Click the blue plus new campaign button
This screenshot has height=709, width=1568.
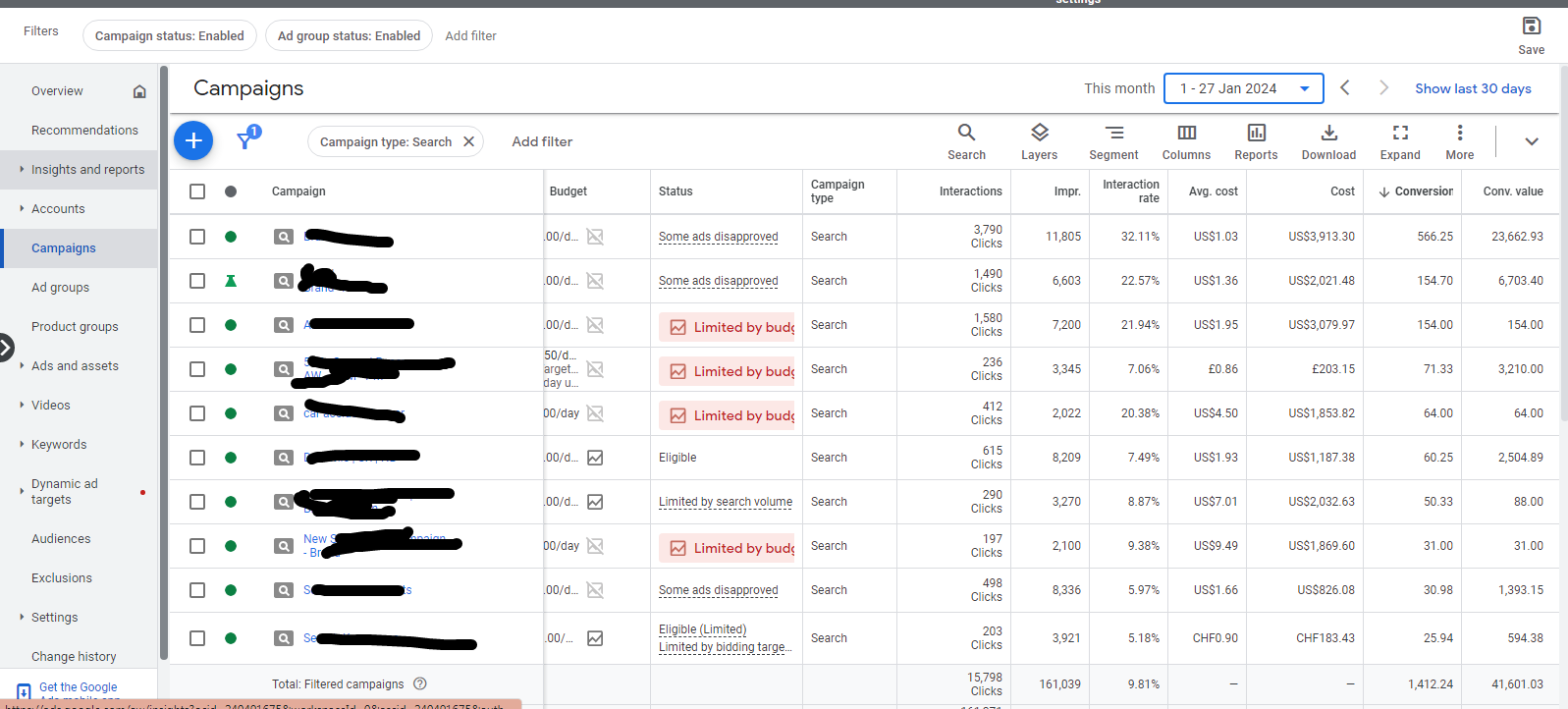[x=193, y=141]
